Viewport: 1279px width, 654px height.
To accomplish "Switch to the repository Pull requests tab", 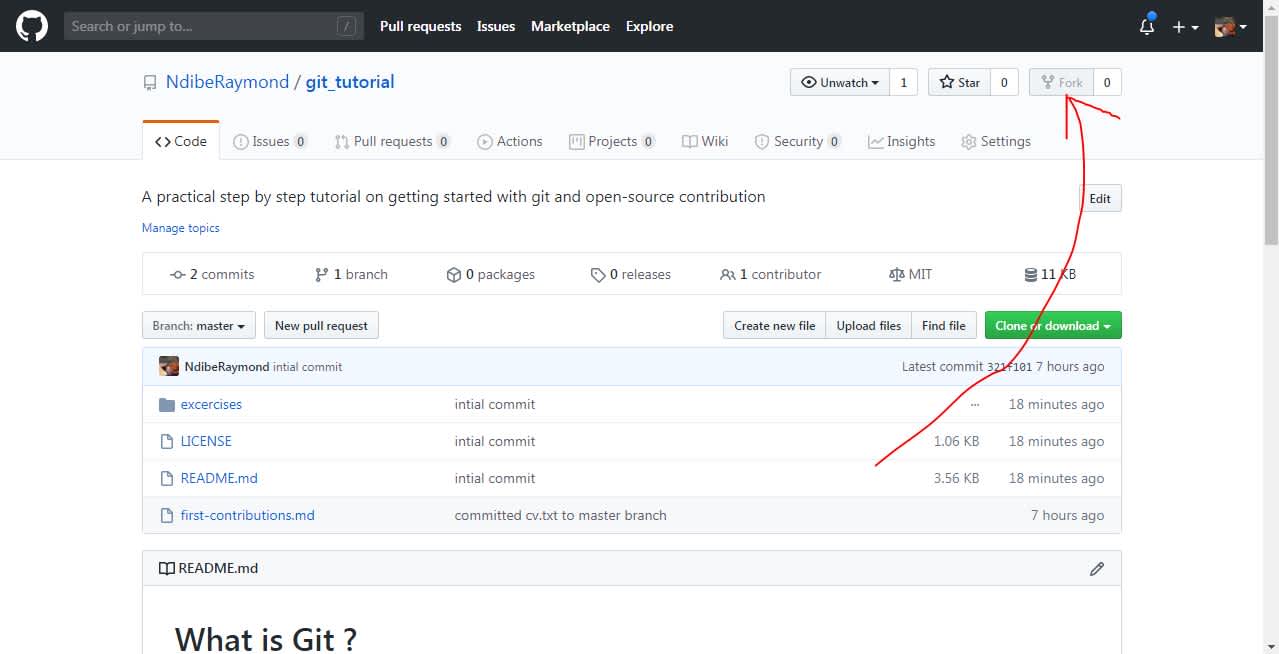I will (x=392, y=141).
